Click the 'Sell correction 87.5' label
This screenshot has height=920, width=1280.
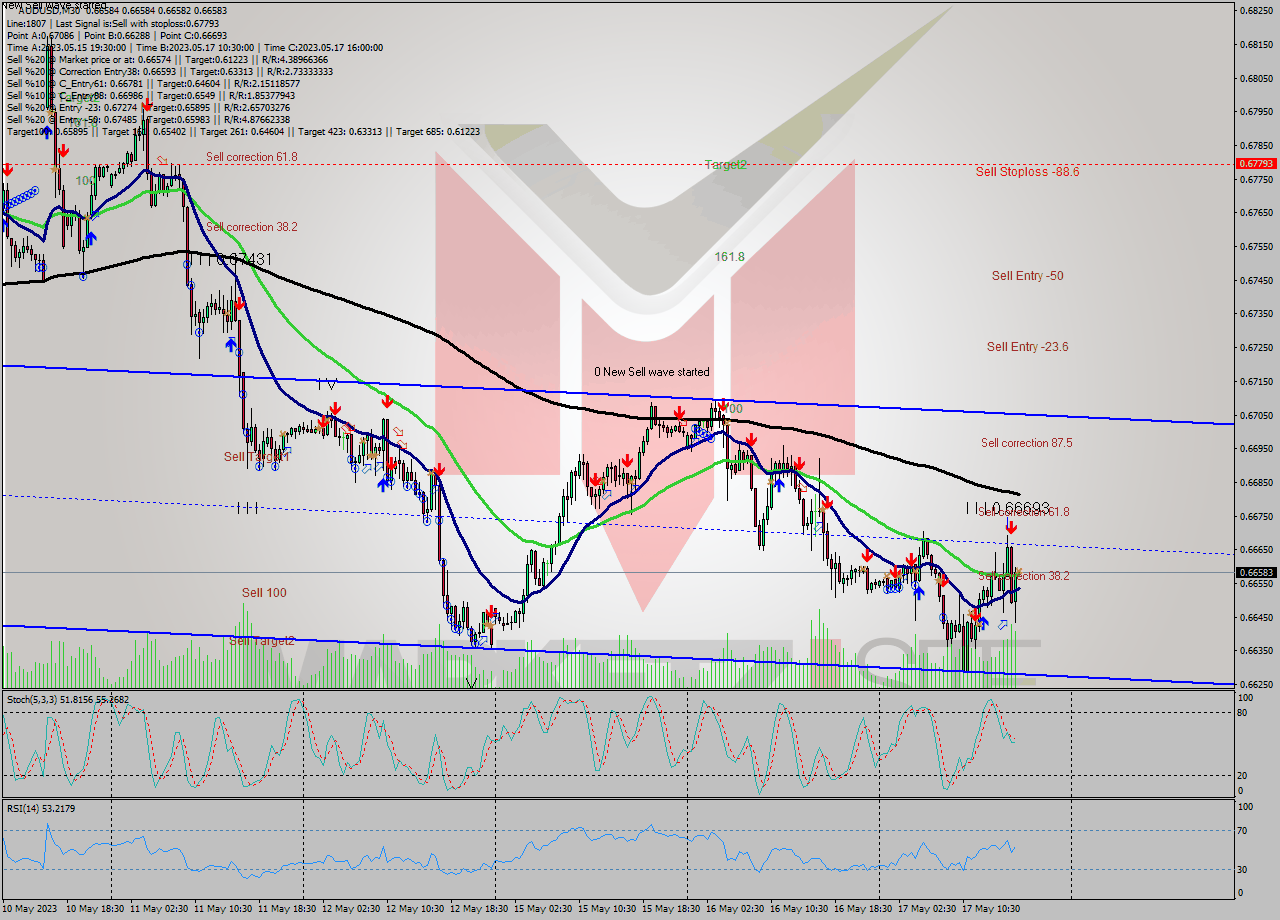tap(1026, 443)
